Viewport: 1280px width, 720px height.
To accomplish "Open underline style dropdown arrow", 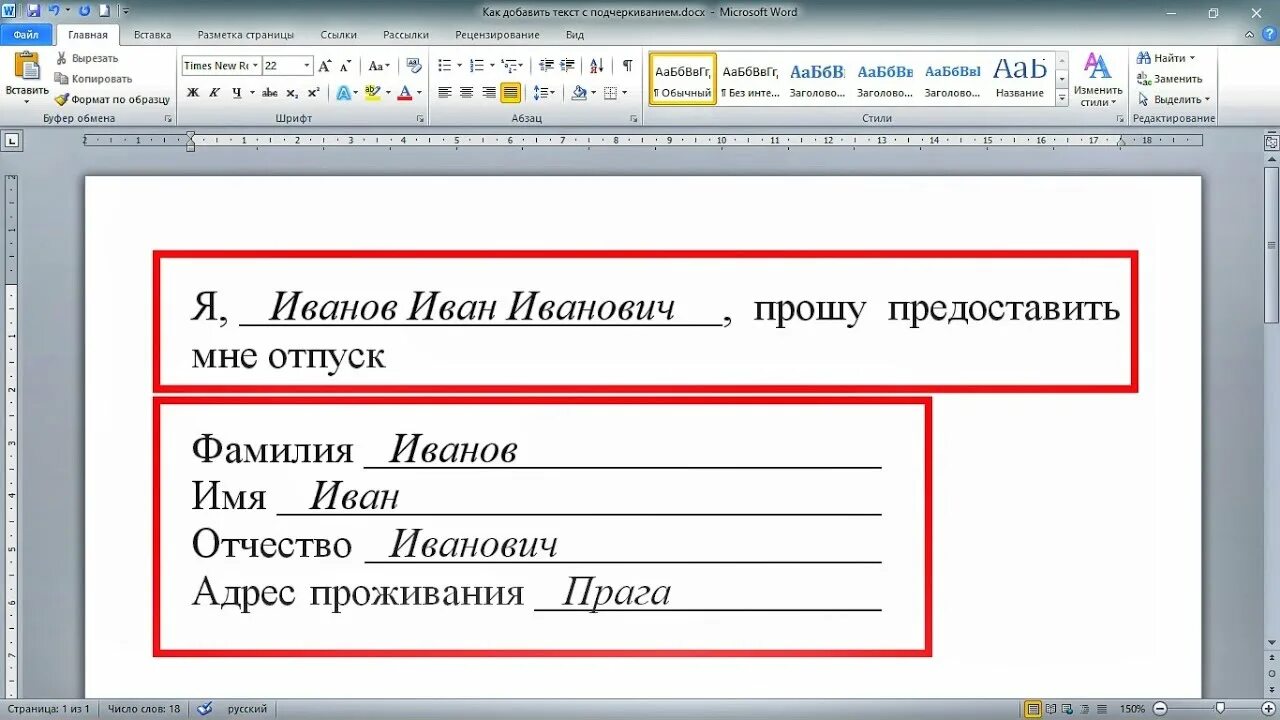I will click(251, 93).
